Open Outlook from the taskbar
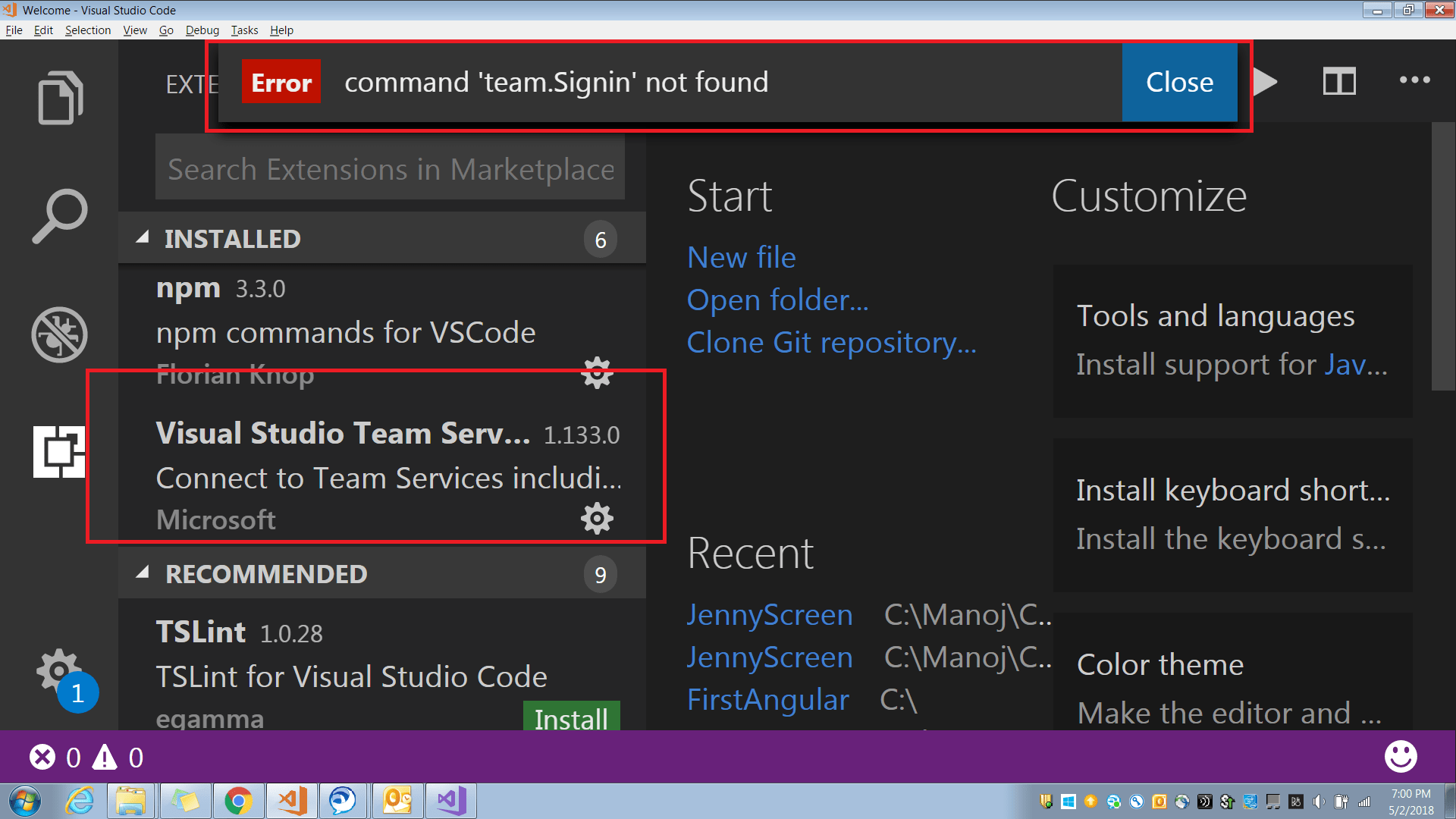 click(397, 800)
